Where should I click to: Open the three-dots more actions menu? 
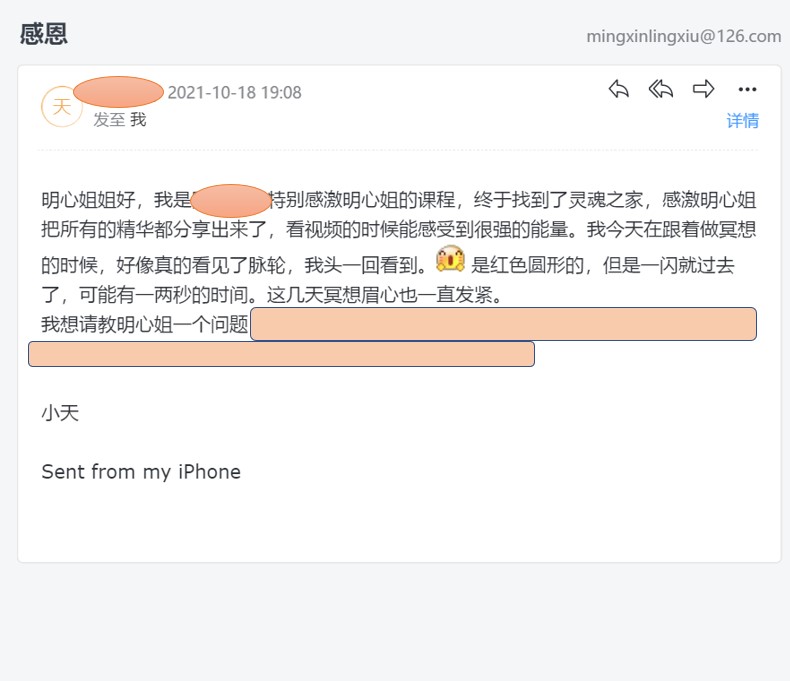pos(747,90)
